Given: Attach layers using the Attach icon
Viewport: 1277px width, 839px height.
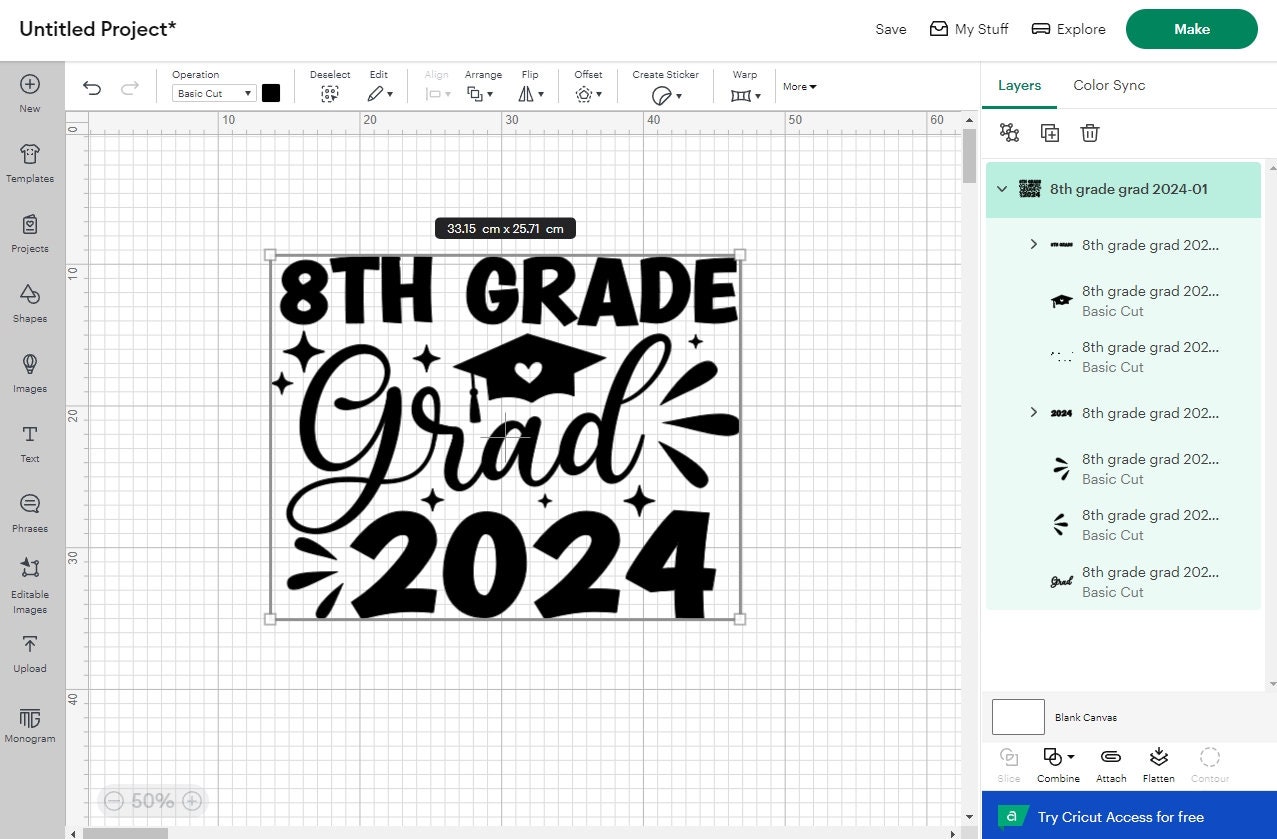Looking at the screenshot, I should click(1110, 764).
